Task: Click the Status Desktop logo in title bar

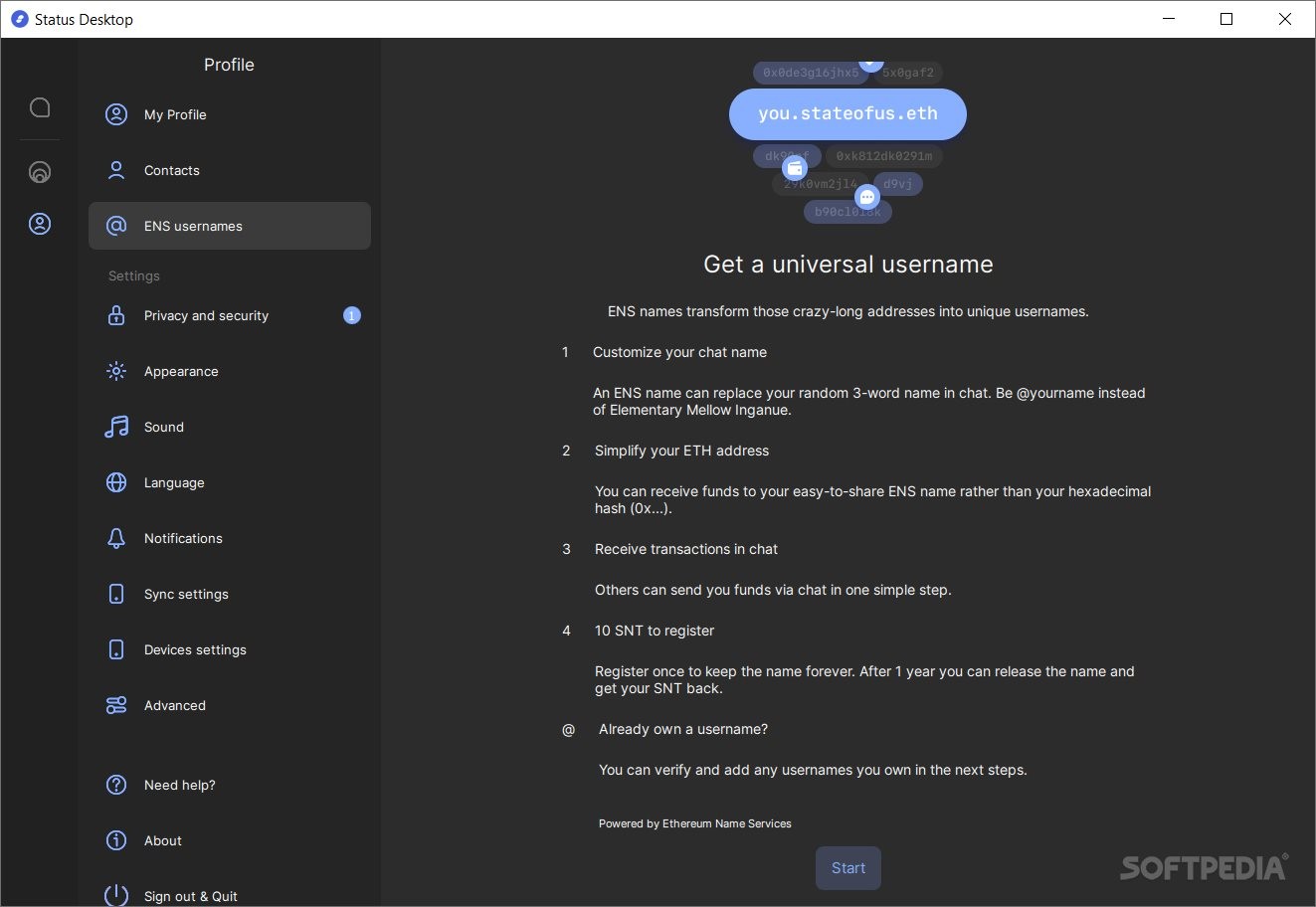Action: (x=19, y=19)
